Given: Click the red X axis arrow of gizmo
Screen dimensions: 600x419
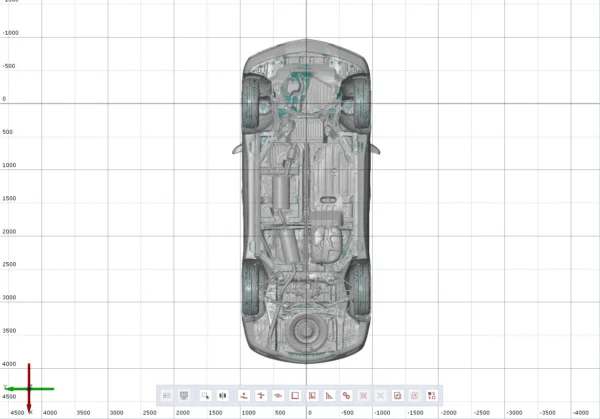Looking at the screenshot, I should (29, 388).
